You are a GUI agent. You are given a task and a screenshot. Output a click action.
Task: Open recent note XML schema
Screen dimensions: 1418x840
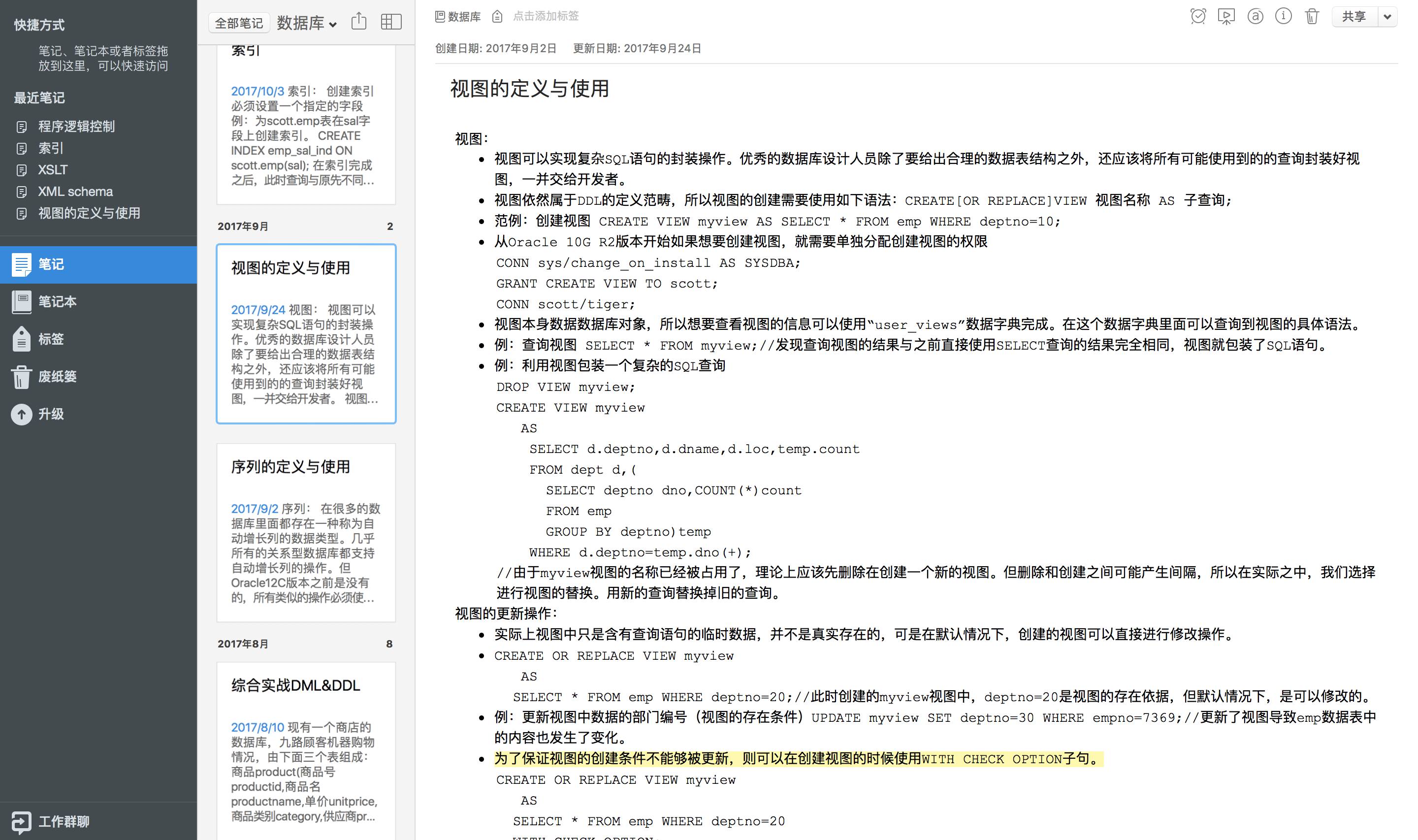click(x=75, y=192)
